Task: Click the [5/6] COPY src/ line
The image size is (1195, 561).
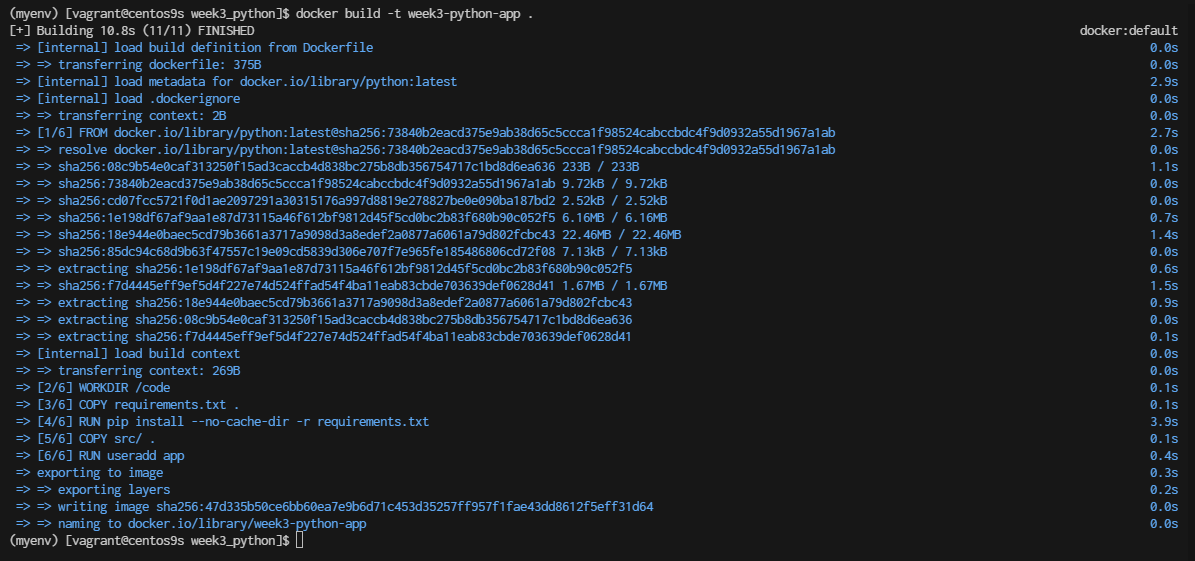Action: pos(86,438)
